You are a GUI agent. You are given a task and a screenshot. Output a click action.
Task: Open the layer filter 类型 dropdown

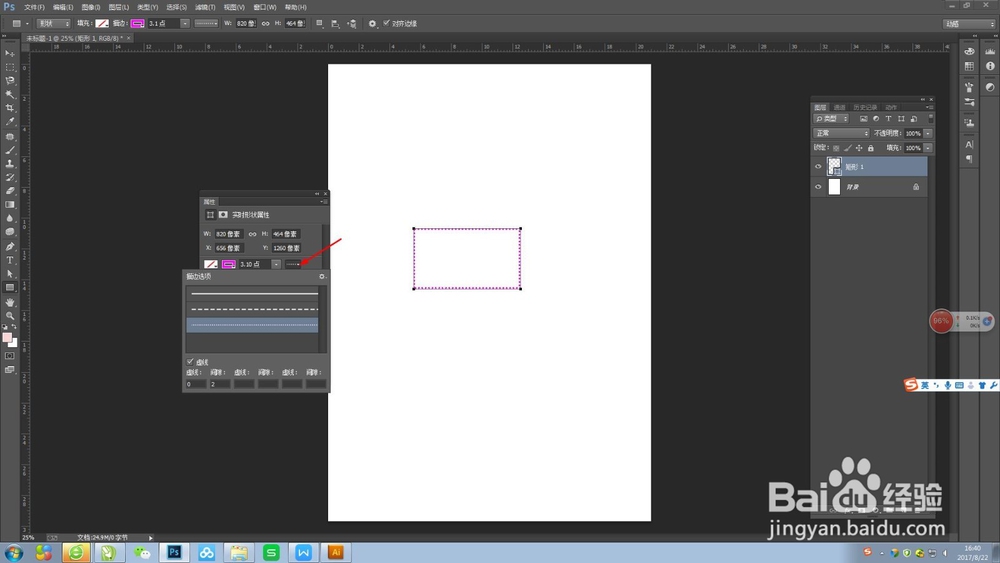pos(831,119)
